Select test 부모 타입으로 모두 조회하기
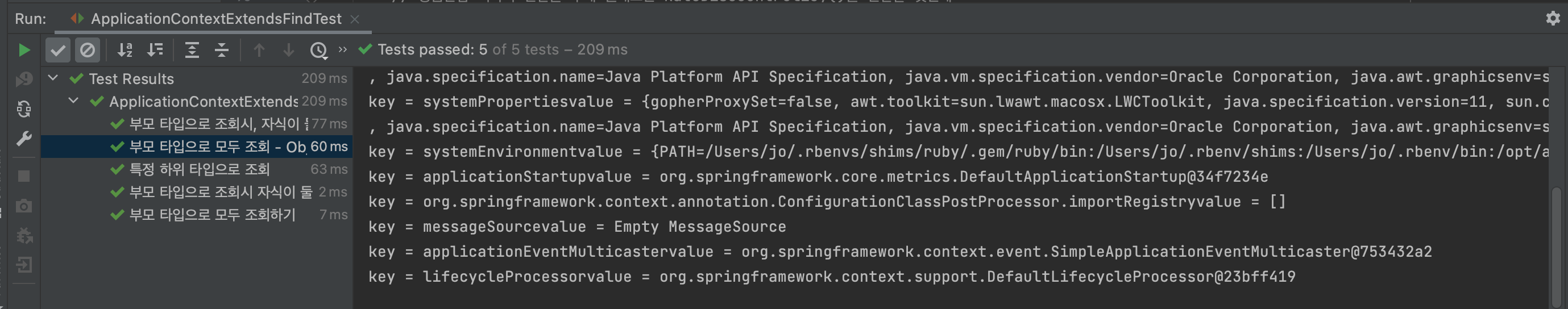1568x309 pixels. [212, 215]
